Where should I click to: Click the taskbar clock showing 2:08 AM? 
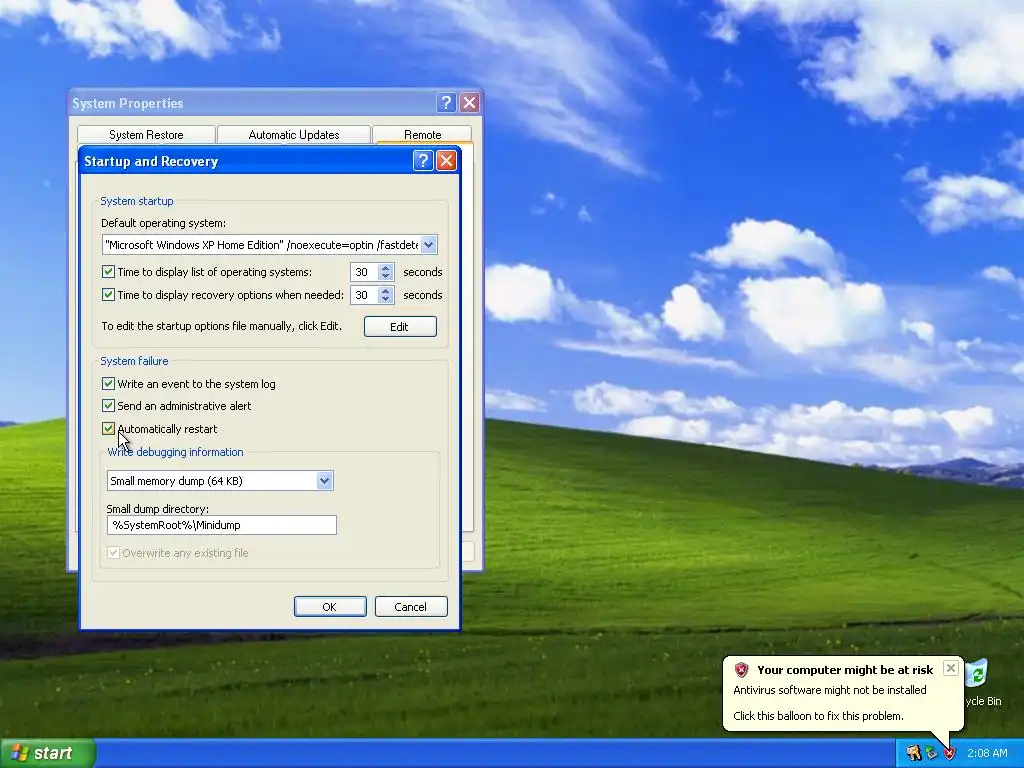[x=987, y=753]
